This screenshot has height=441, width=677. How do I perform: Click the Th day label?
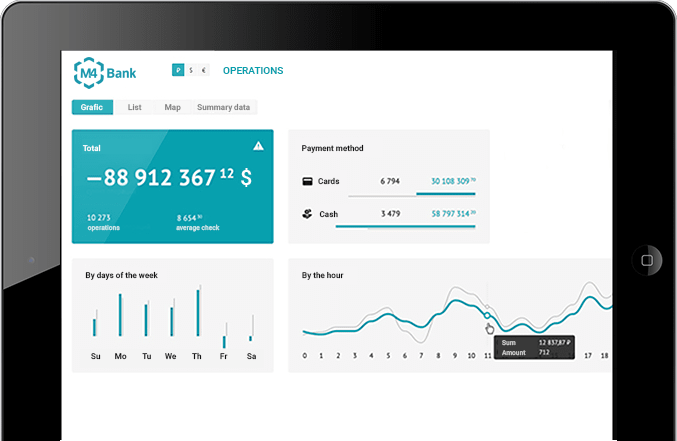point(197,356)
